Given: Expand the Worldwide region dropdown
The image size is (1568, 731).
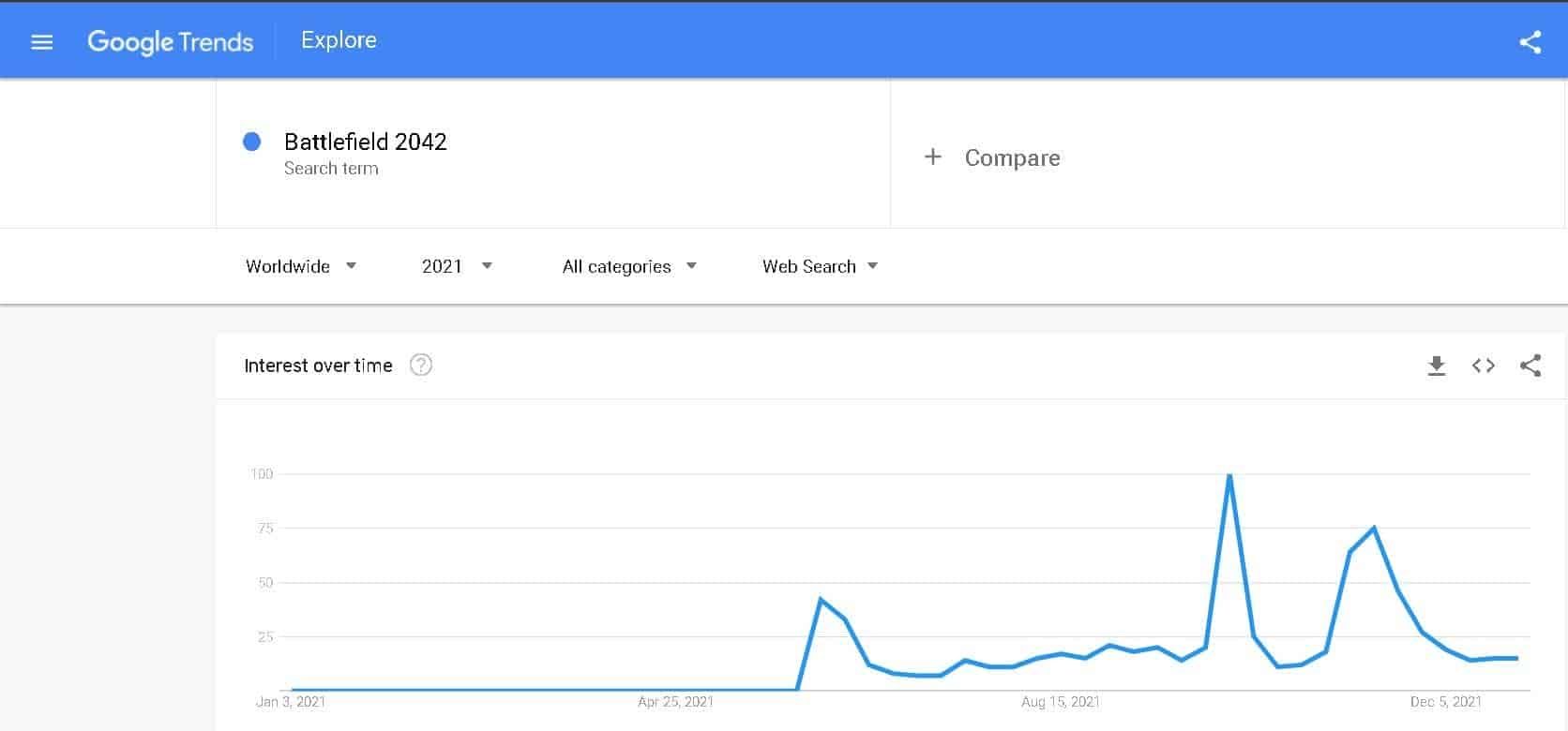Looking at the screenshot, I should click(x=300, y=266).
